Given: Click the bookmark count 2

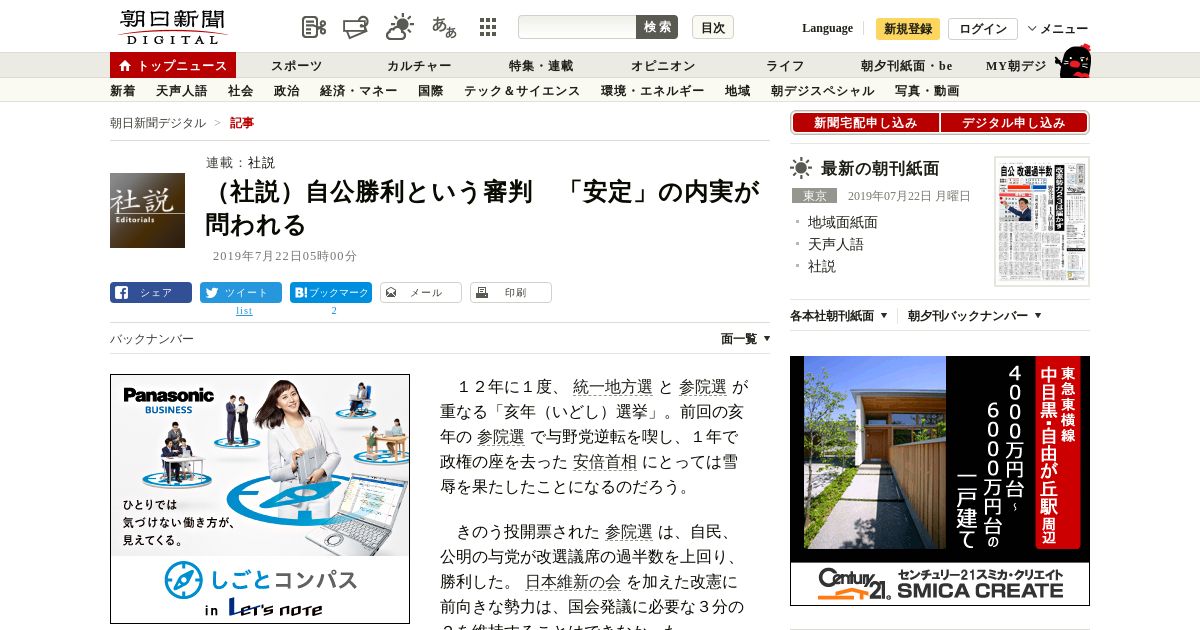Looking at the screenshot, I should coord(334,311).
